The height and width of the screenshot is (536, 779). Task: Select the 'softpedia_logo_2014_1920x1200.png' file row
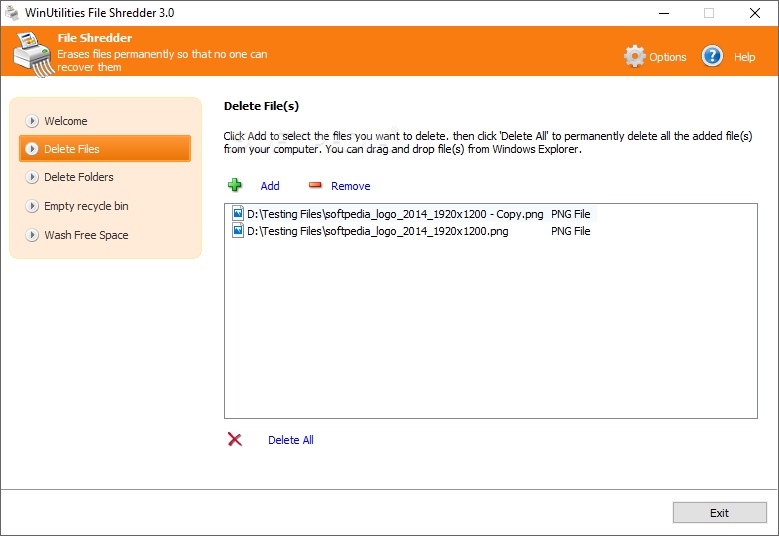pos(412,231)
